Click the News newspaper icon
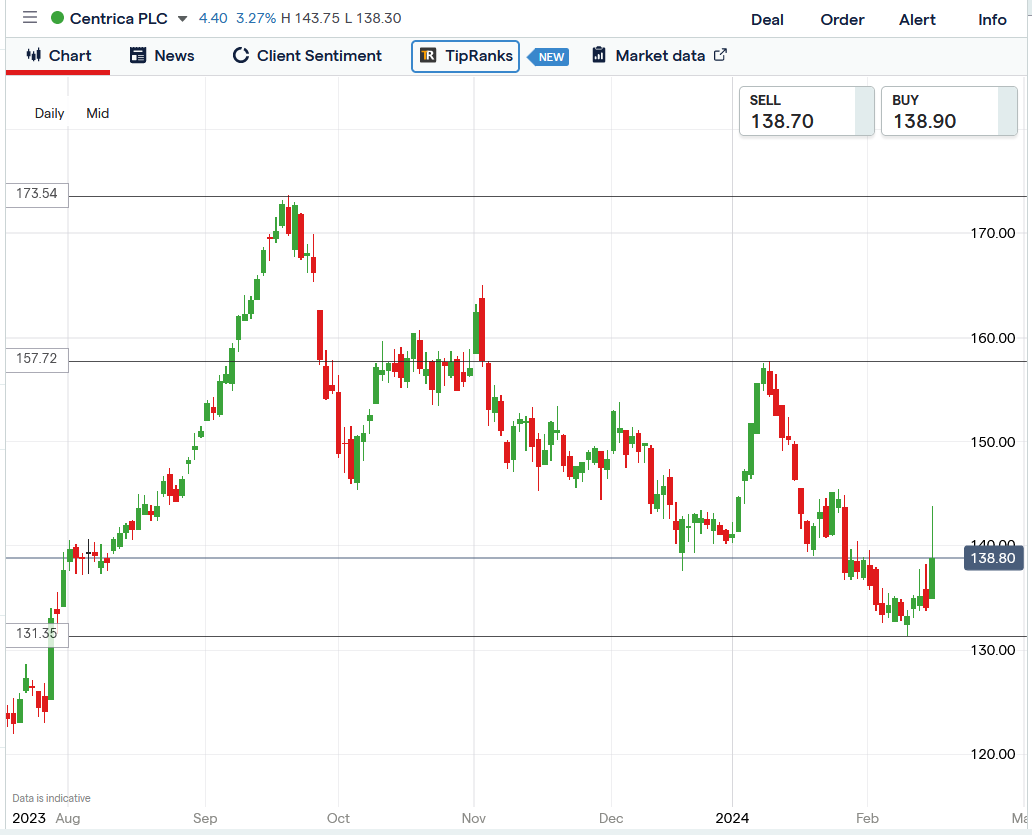 click(138, 55)
